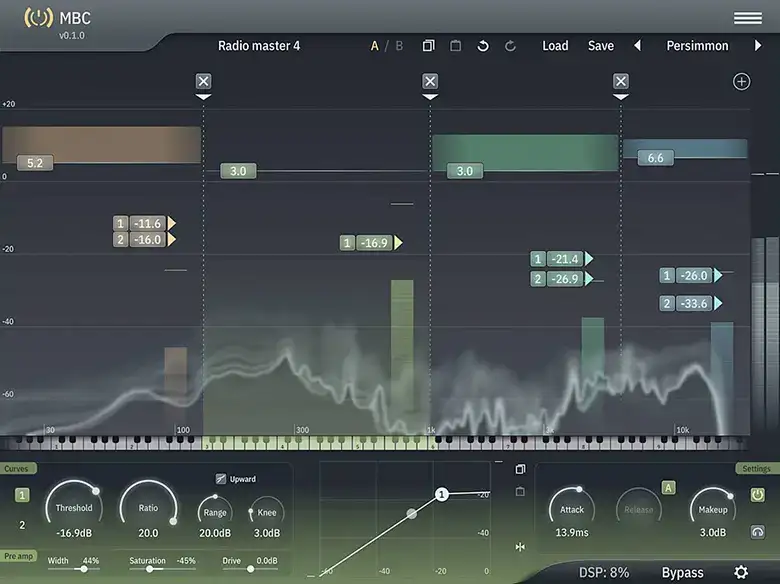Select the grey knee point on transfer curve

[x=411, y=513]
